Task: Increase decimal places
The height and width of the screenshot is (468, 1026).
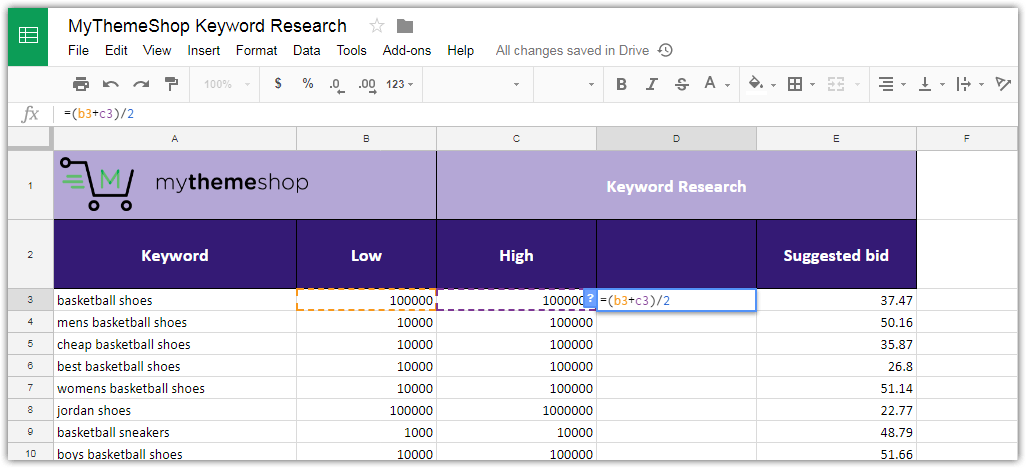Action: 367,85
